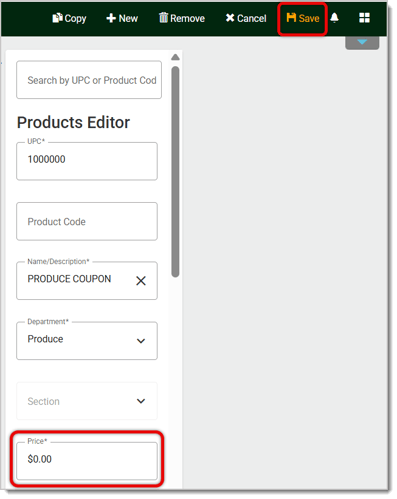Click the Copy toolbar button
The height and width of the screenshot is (499, 397).
(x=69, y=18)
